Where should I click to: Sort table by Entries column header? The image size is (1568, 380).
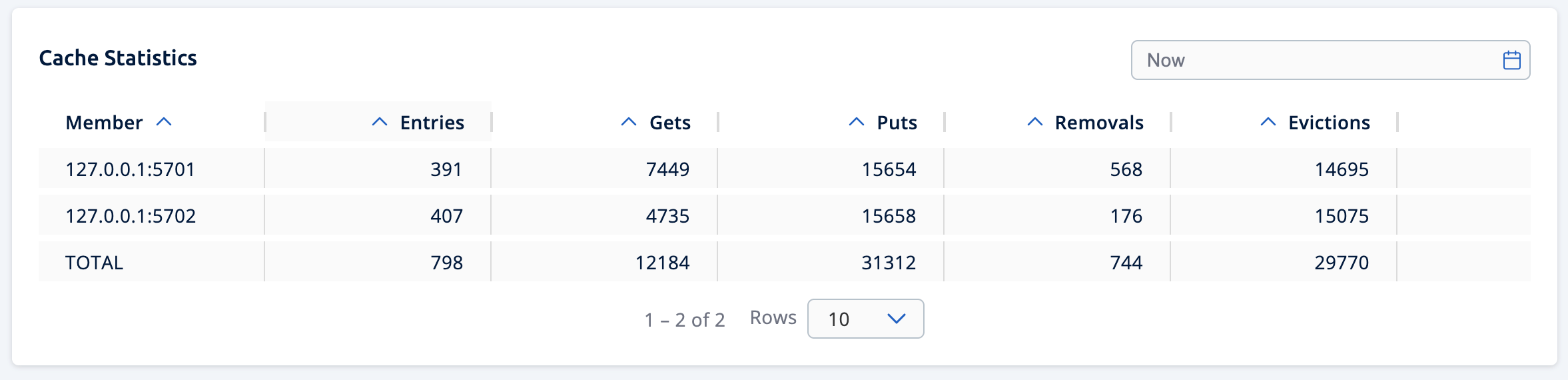click(432, 123)
